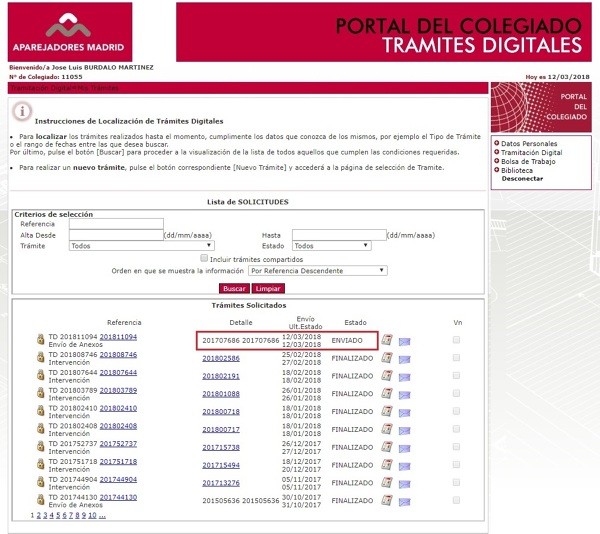Click the lock icon for TD 201811094
Screen dimensions: 600x534
point(41,341)
